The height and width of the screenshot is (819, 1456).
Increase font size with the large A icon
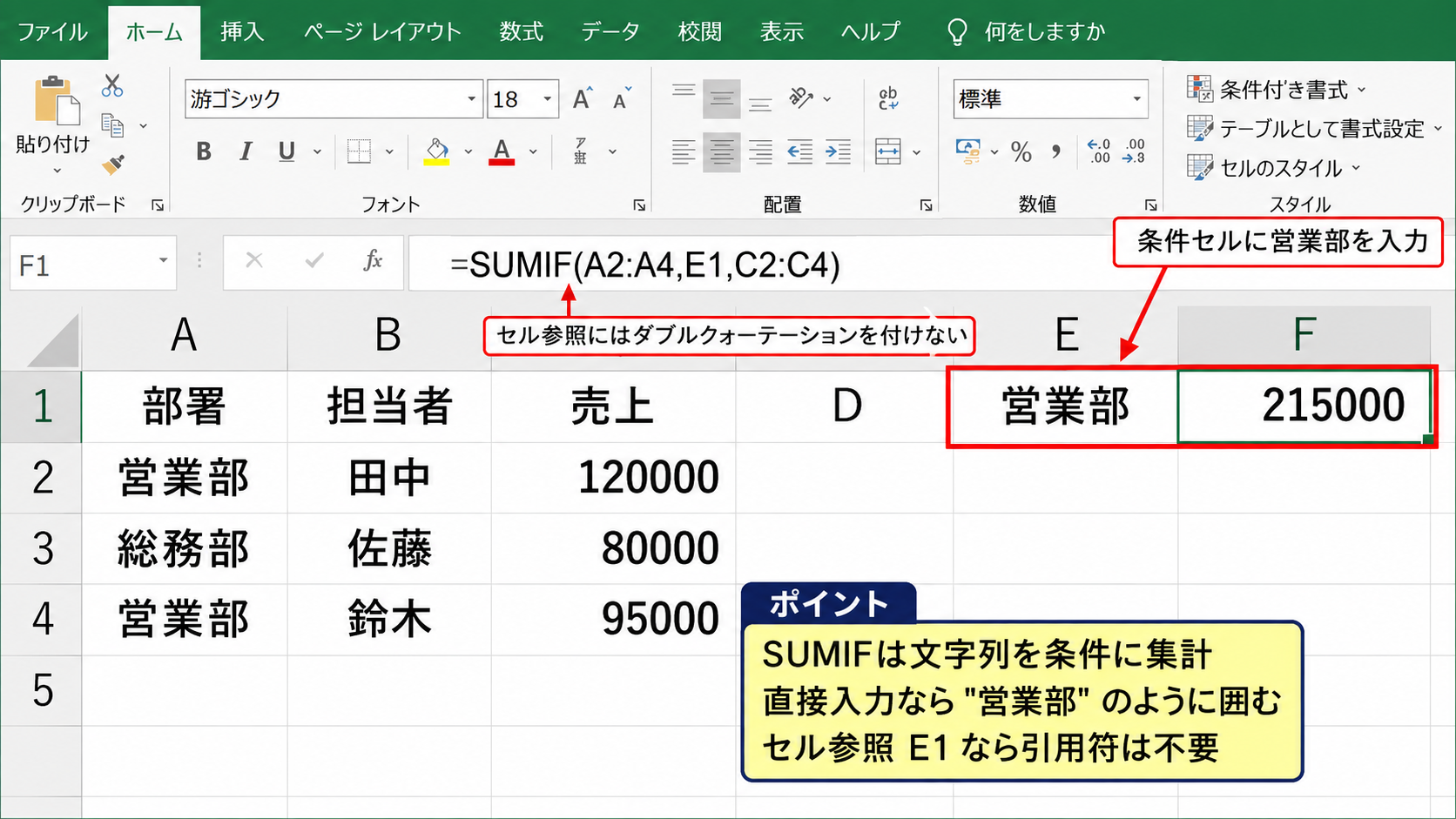click(x=583, y=98)
